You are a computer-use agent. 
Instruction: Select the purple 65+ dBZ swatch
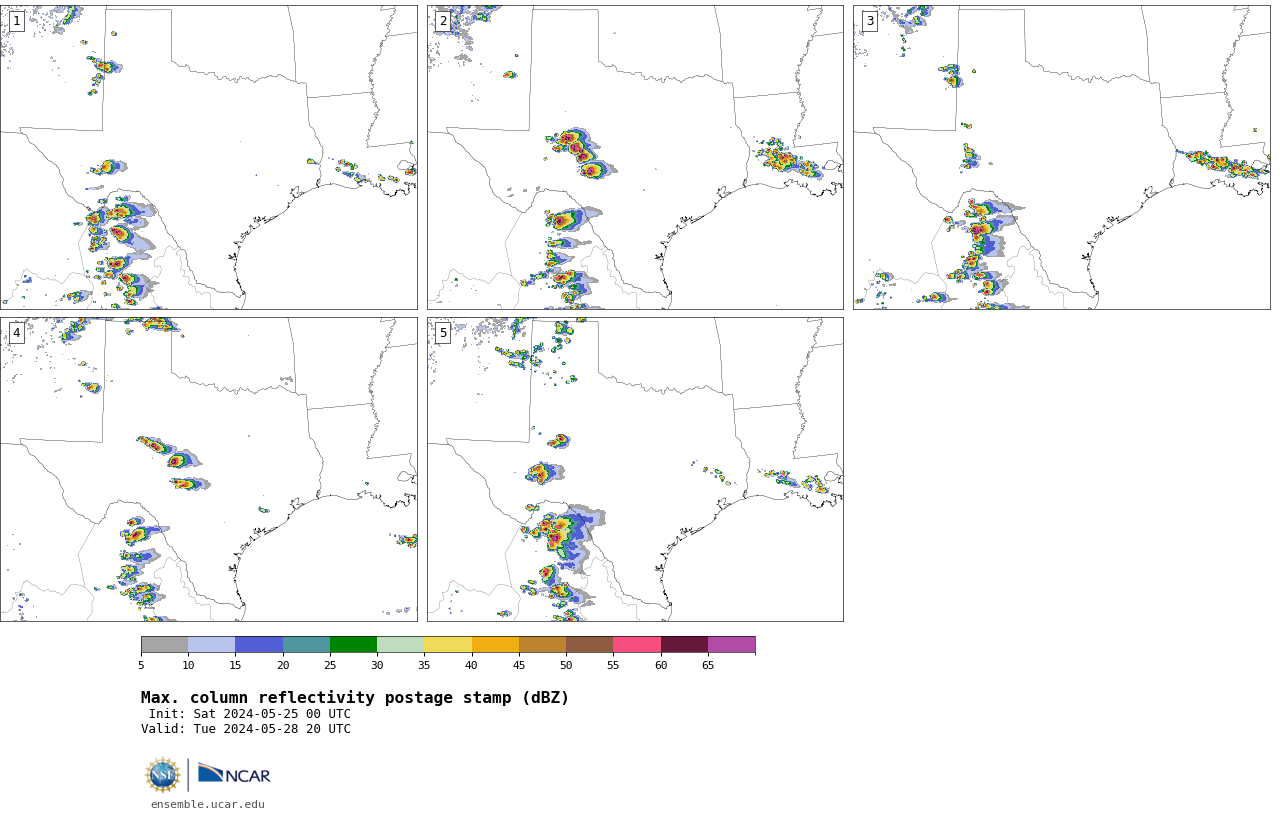coord(731,644)
